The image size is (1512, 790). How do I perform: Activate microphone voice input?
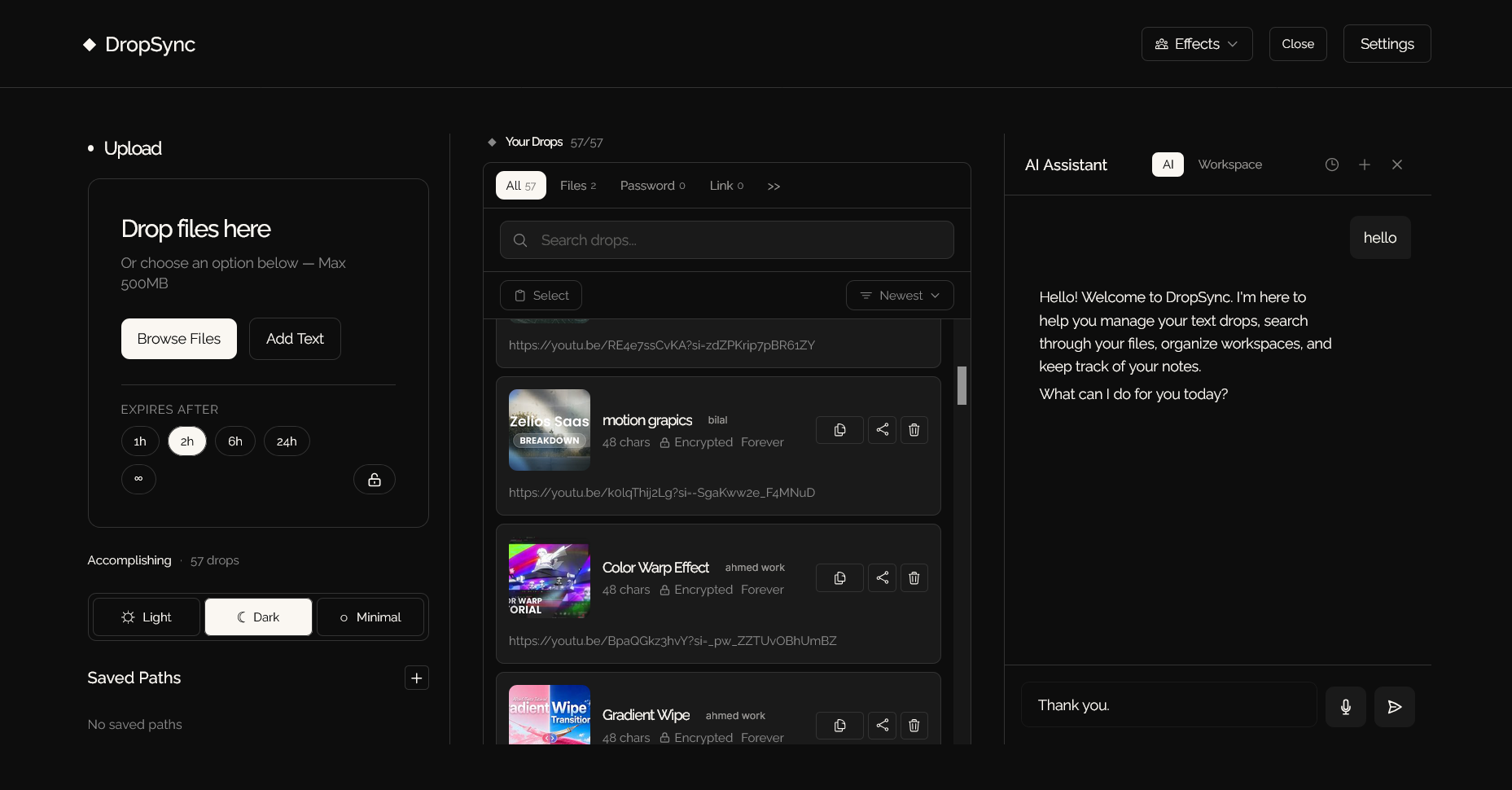pyautogui.click(x=1346, y=707)
